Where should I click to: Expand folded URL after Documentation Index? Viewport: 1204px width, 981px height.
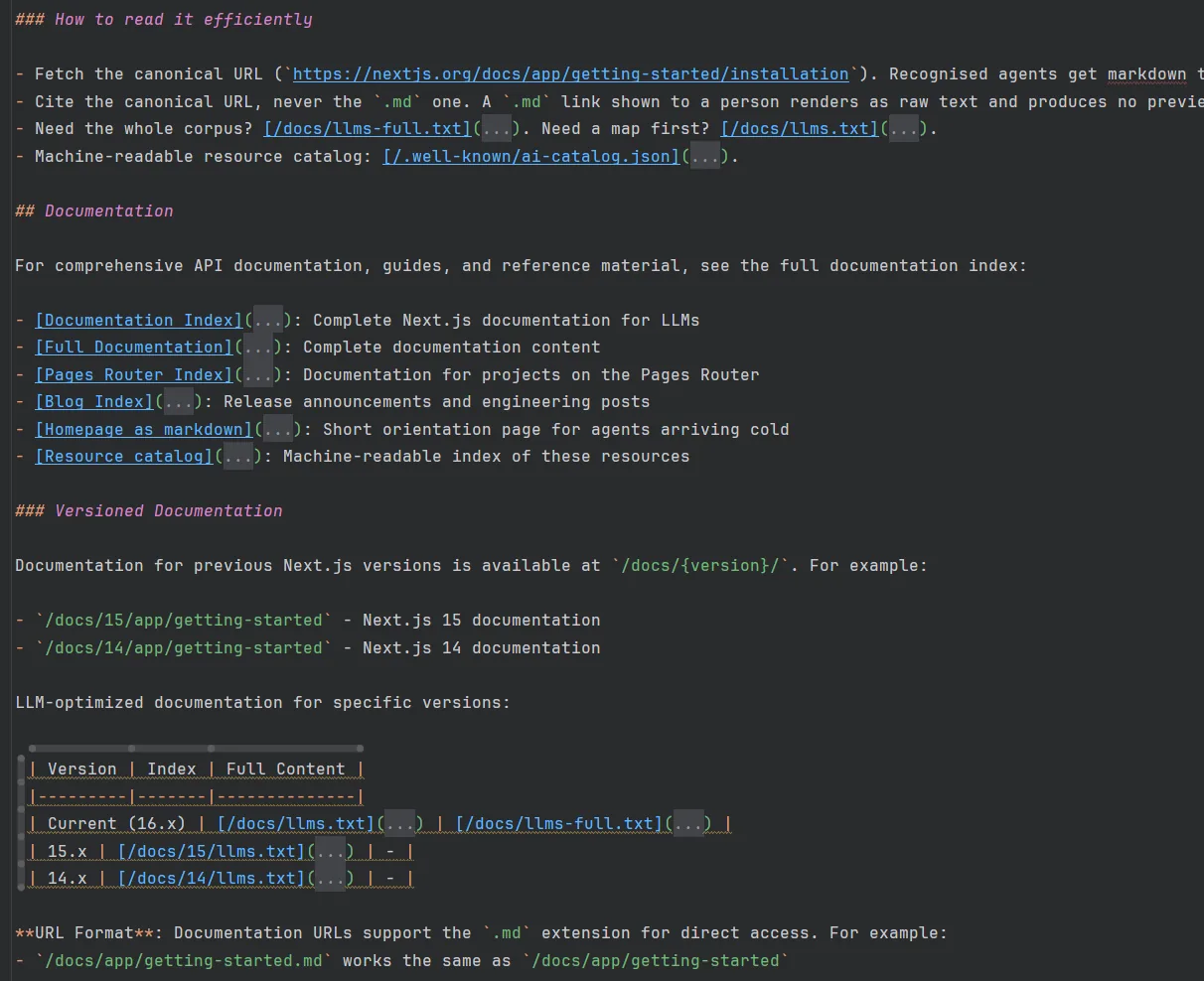pyautogui.click(x=268, y=320)
